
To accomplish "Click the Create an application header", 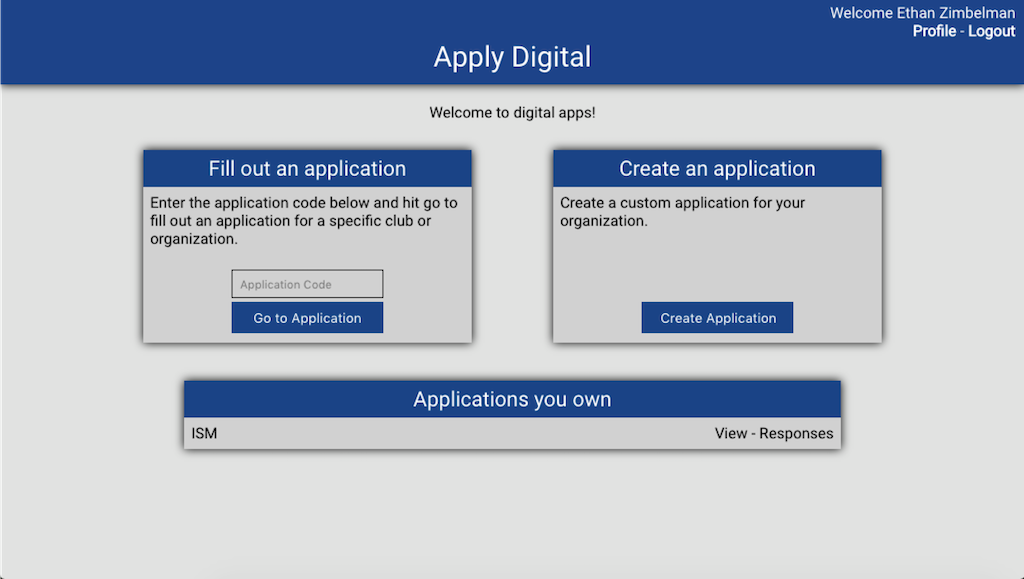I will click(717, 168).
